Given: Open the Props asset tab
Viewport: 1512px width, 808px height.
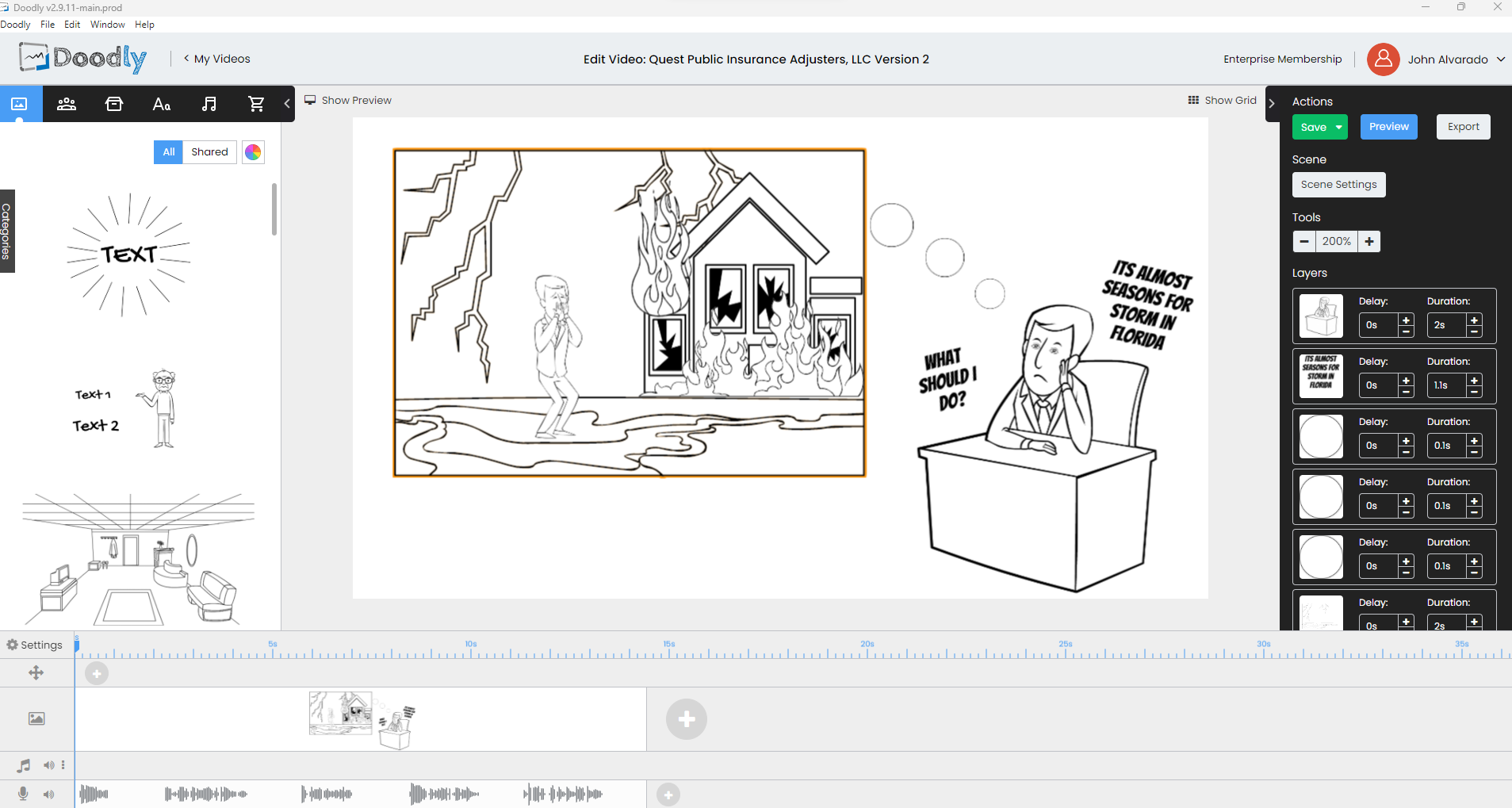Looking at the screenshot, I should (x=114, y=104).
